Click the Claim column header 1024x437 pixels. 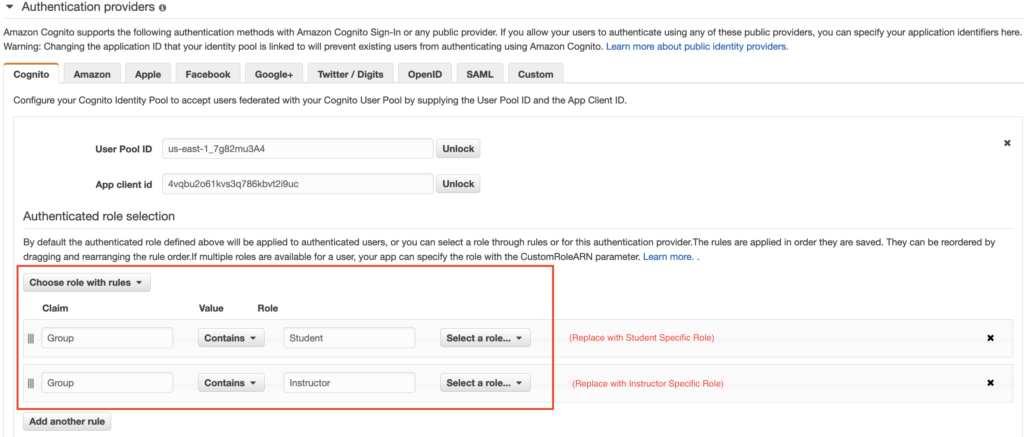[56, 308]
